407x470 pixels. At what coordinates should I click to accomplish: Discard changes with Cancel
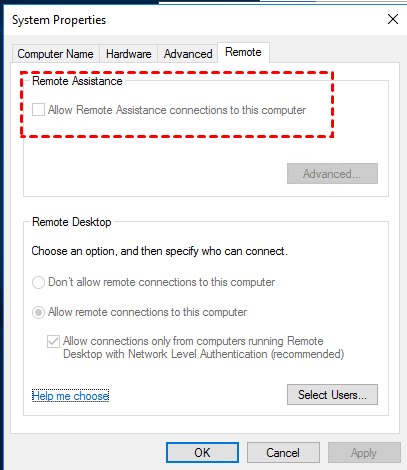(x=283, y=453)
